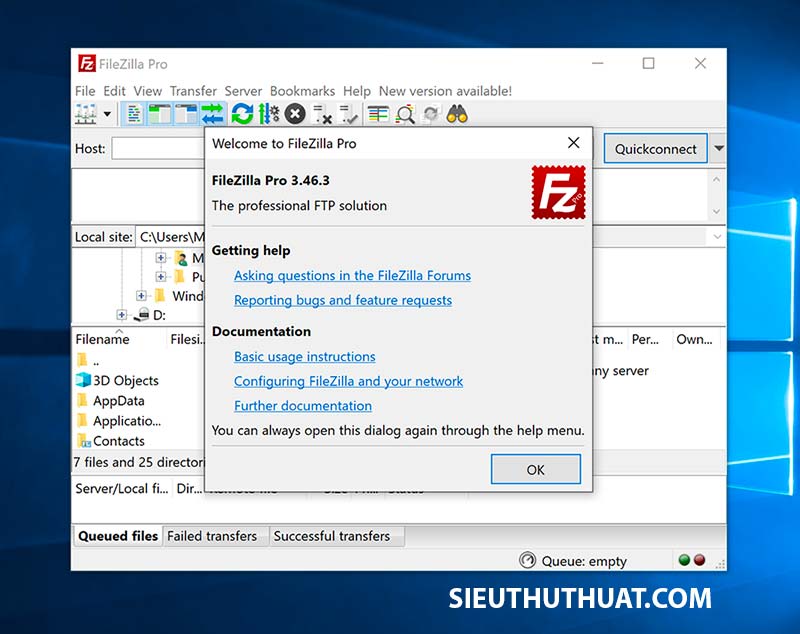Open Reporting bugs and feature requests link
The image size is (800, 634).
[x=343, y=300]
